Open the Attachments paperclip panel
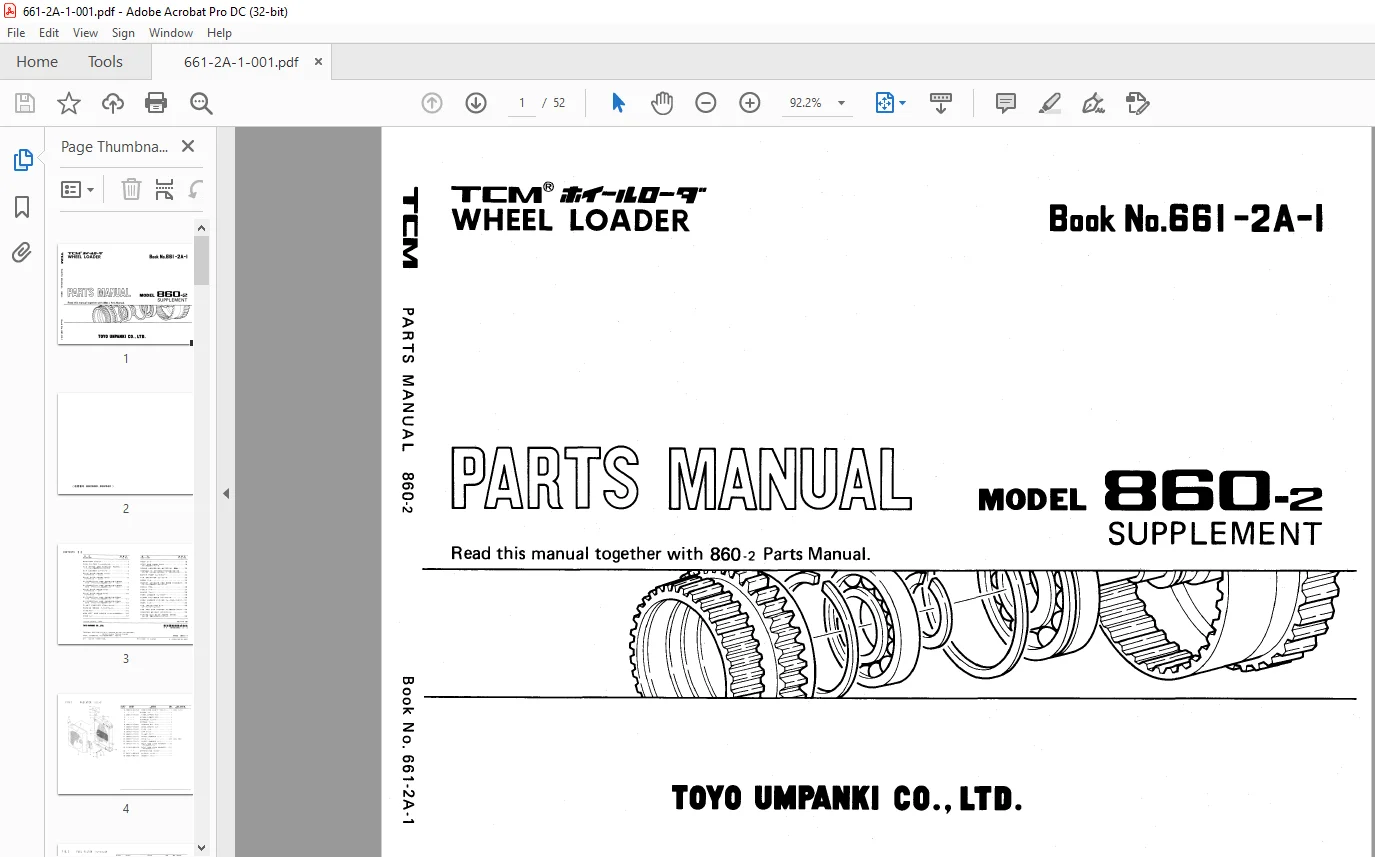The image size is (1375, 857). tap(22, 253)
